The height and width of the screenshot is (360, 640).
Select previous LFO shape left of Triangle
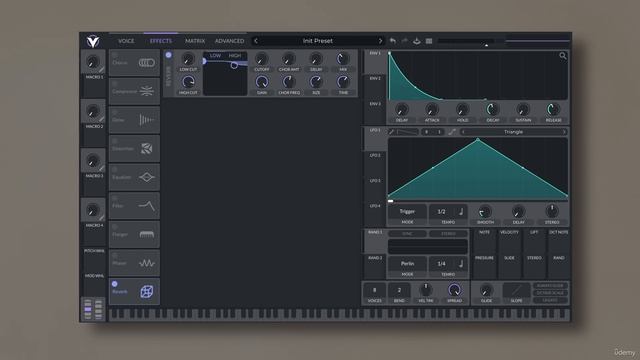463,132
